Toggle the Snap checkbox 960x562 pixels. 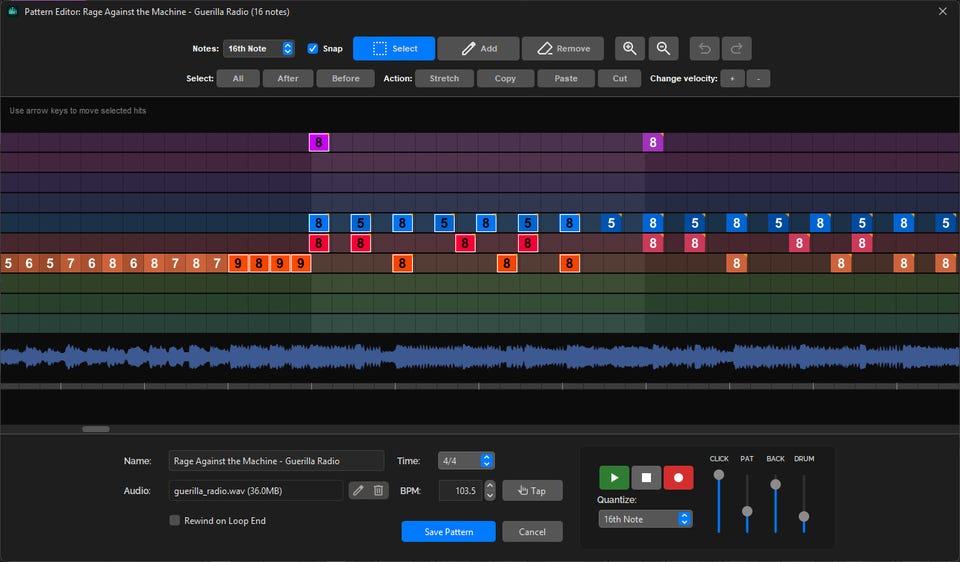click(x=313, y=48)
